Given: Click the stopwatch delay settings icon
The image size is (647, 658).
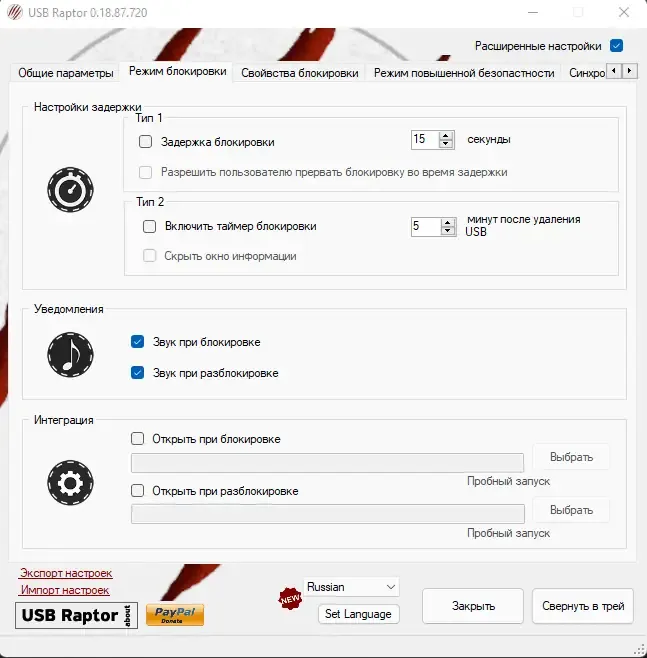Looking at the screenshot, I should click(70, 190).
